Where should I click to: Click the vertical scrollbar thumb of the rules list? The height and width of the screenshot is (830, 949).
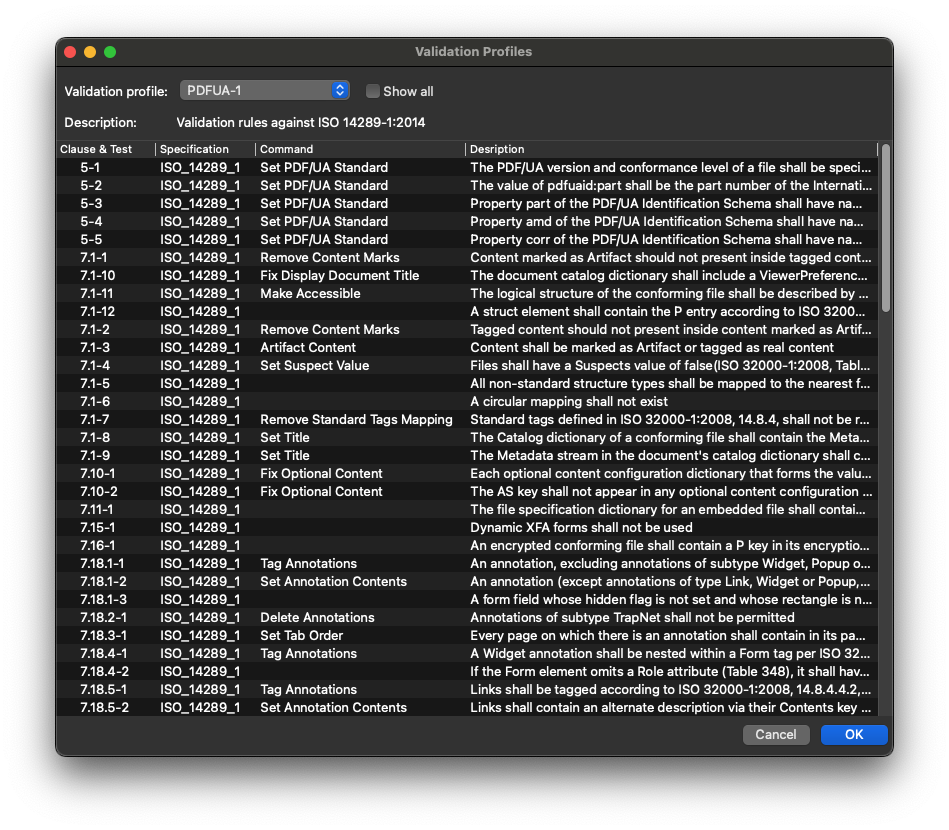[885, 228]
